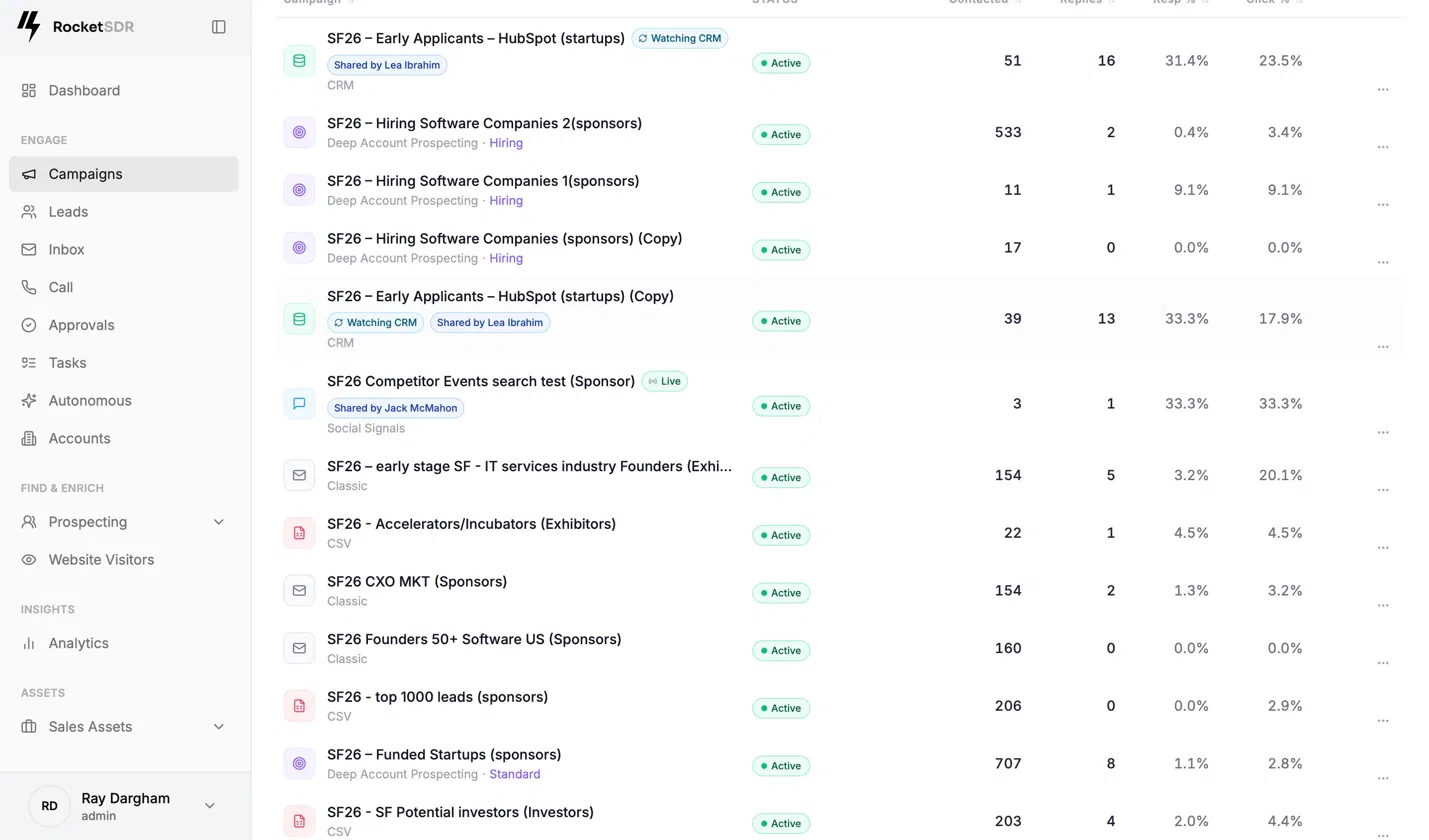Click the Analytics bar chart icon
This screenshot has height=840, width=1429.
(x=29, y=643)
